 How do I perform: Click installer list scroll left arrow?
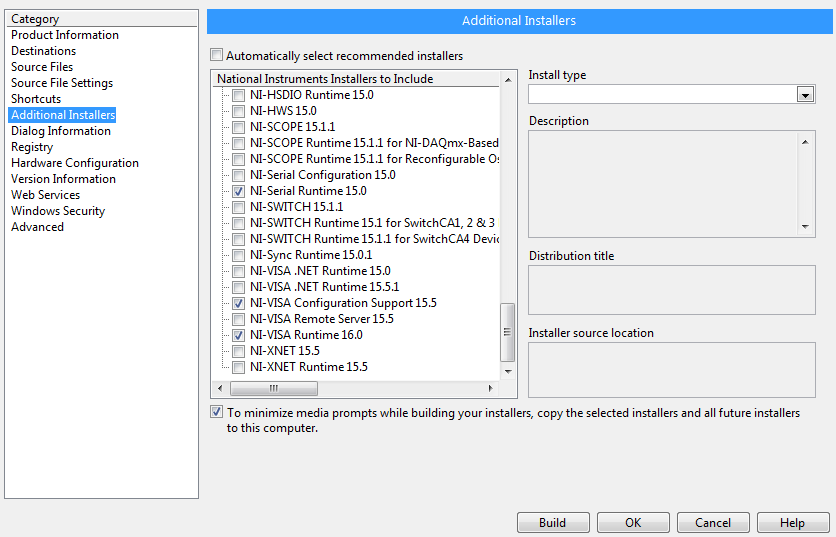(220, 388)
